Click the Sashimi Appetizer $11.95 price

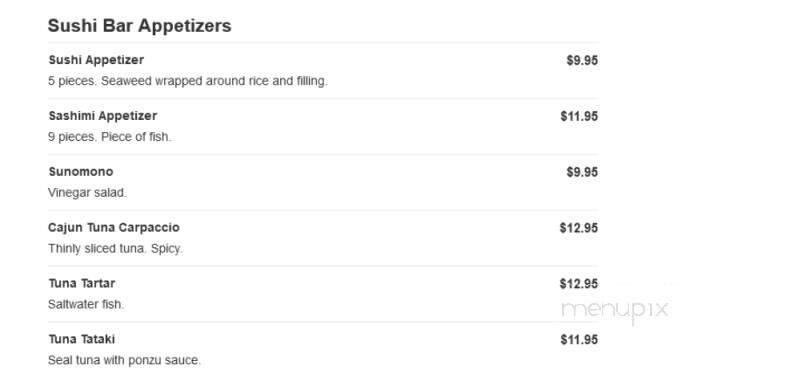point(579,116)
